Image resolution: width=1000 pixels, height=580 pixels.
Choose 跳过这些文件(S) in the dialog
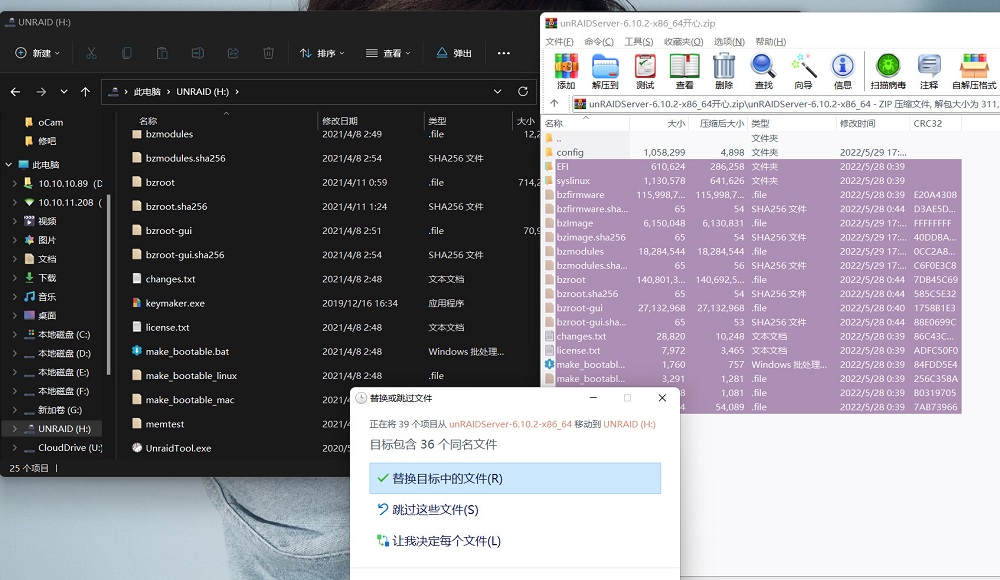click(x=515, y=510)
